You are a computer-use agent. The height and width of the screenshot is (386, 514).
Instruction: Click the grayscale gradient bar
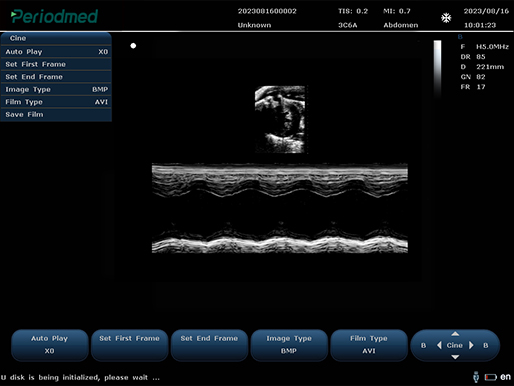(x=437, y=69)
